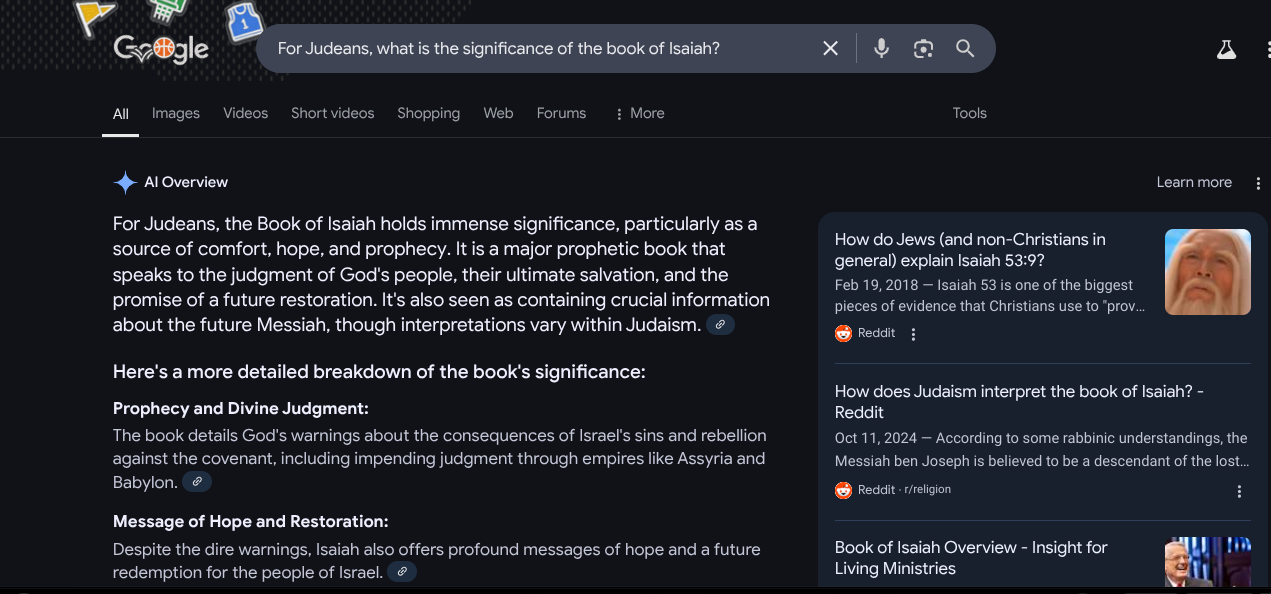This screenshot has width=1271, height=594.
Task: Click the 'Message of Hope and Restoration:' heading
Action: coord(251,521)
